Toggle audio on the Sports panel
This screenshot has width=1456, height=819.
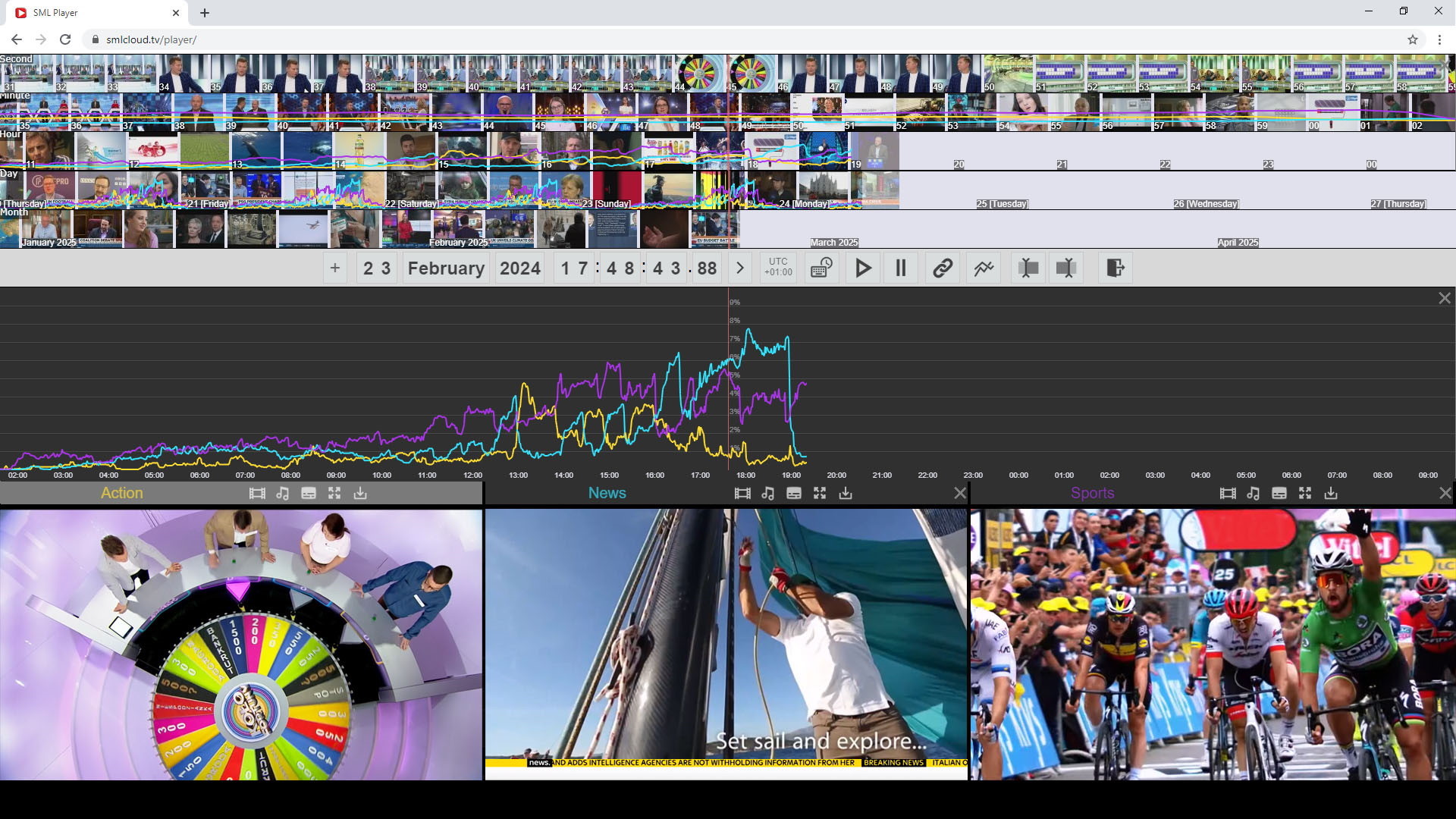click(1254, 494)
